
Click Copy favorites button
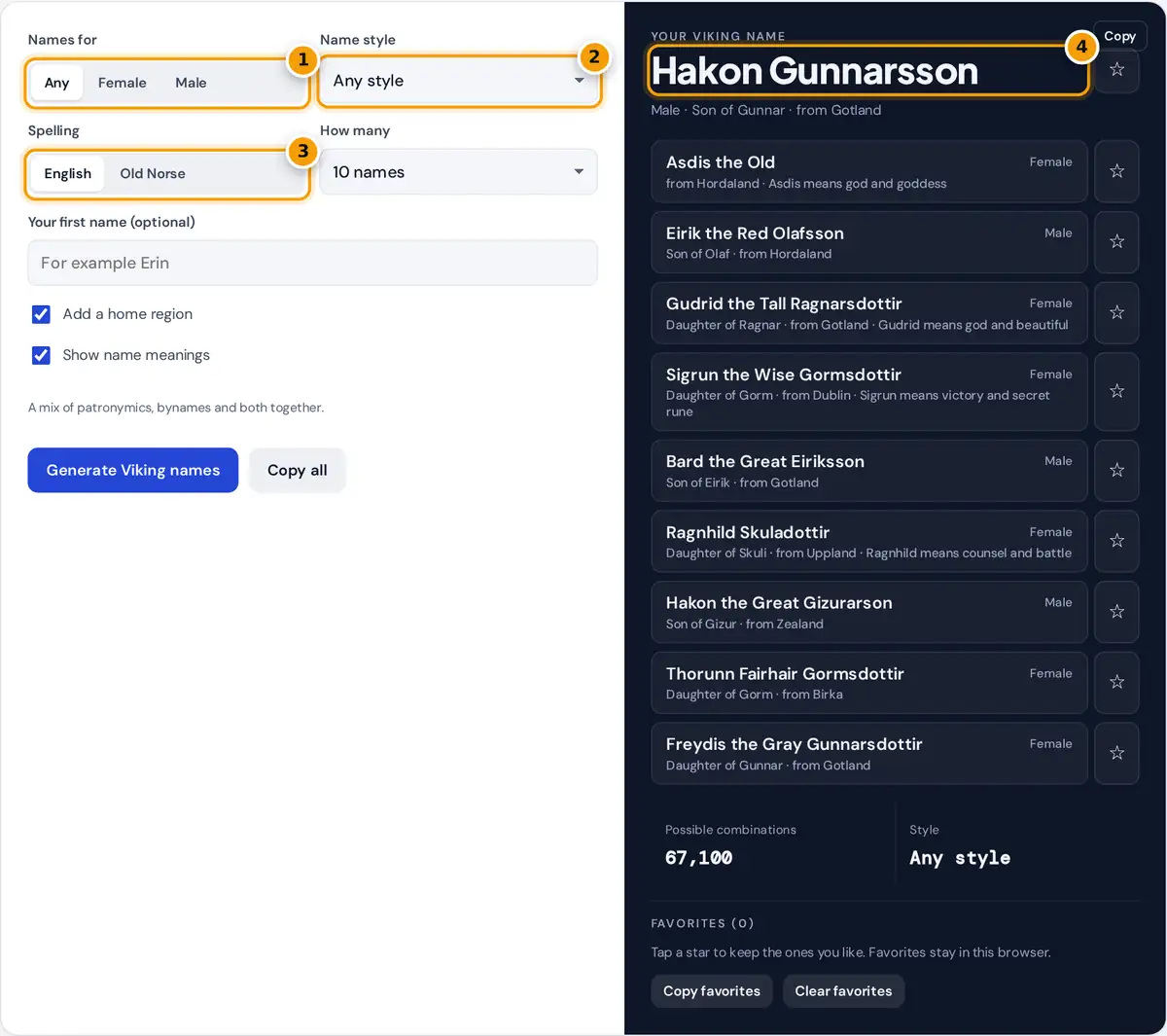tap(712, 991)
